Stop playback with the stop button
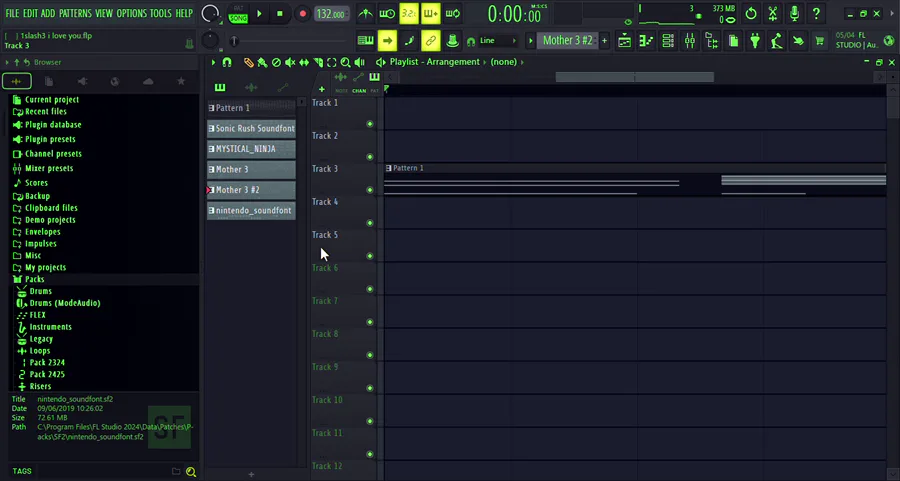 280,14
